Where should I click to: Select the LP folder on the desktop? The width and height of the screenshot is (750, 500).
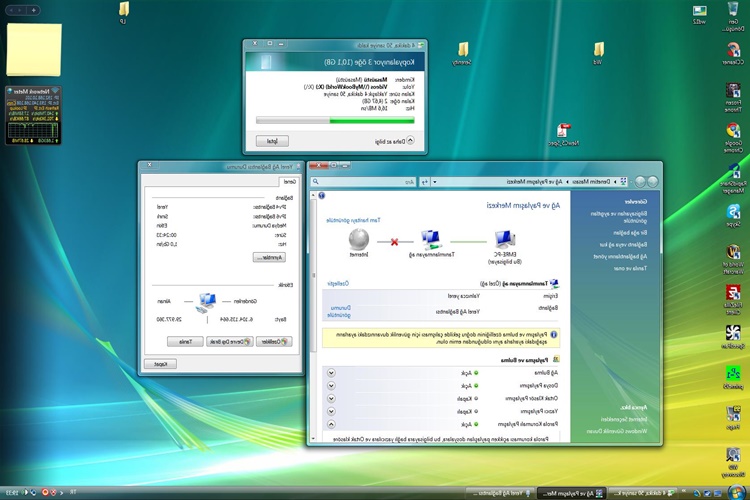123,12
